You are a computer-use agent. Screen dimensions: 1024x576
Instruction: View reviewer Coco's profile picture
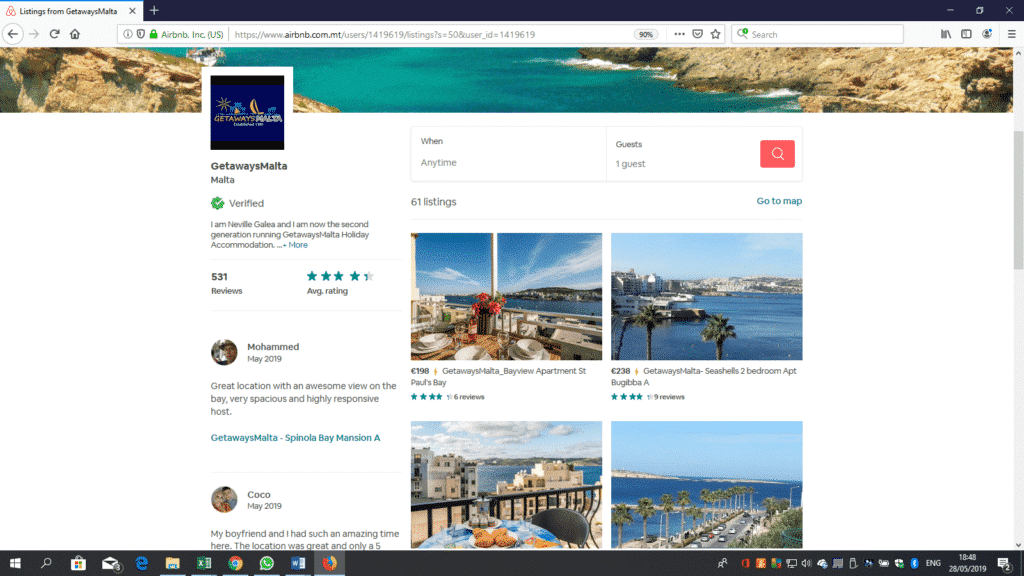[224, 500]
